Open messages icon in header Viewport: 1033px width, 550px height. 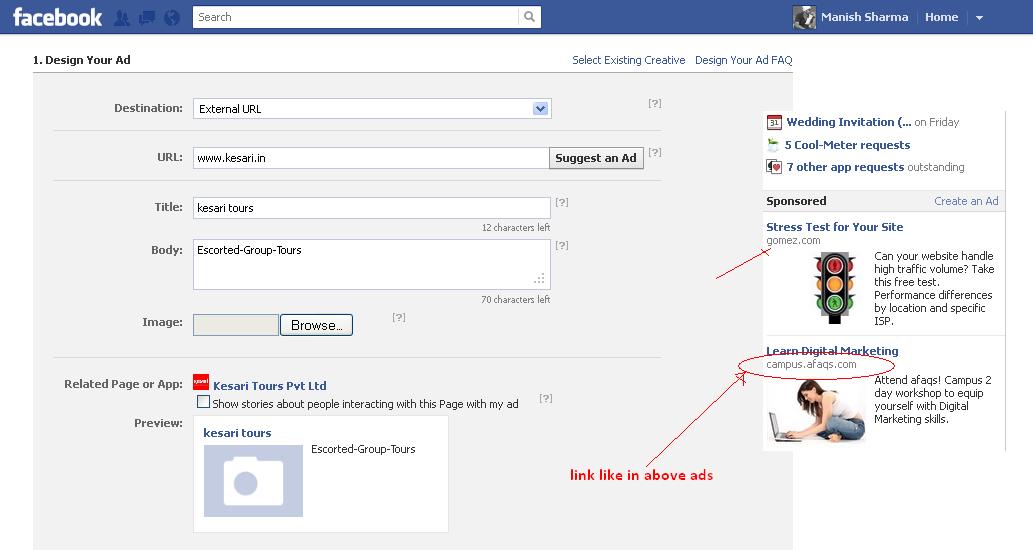[147, 18]
